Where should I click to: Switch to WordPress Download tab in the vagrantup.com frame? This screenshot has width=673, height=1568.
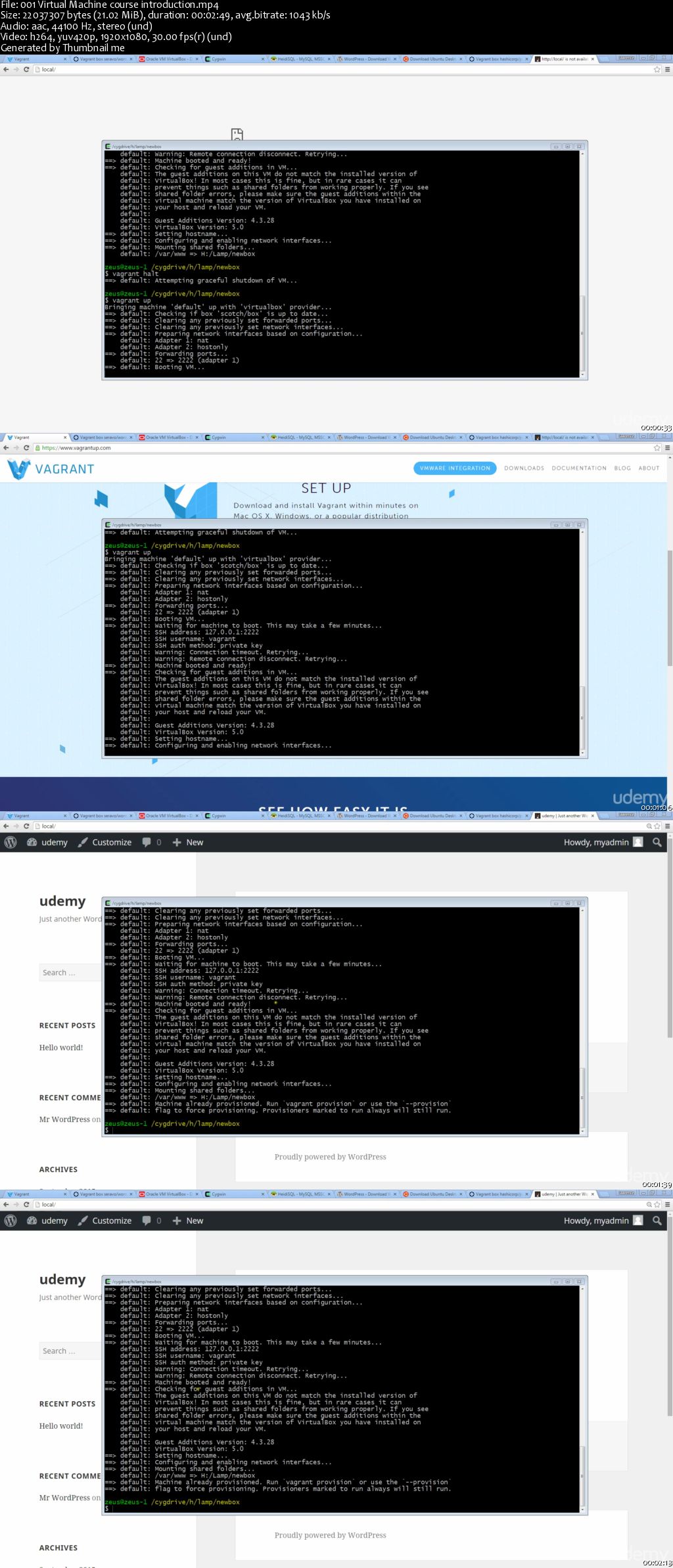[365, 437]
